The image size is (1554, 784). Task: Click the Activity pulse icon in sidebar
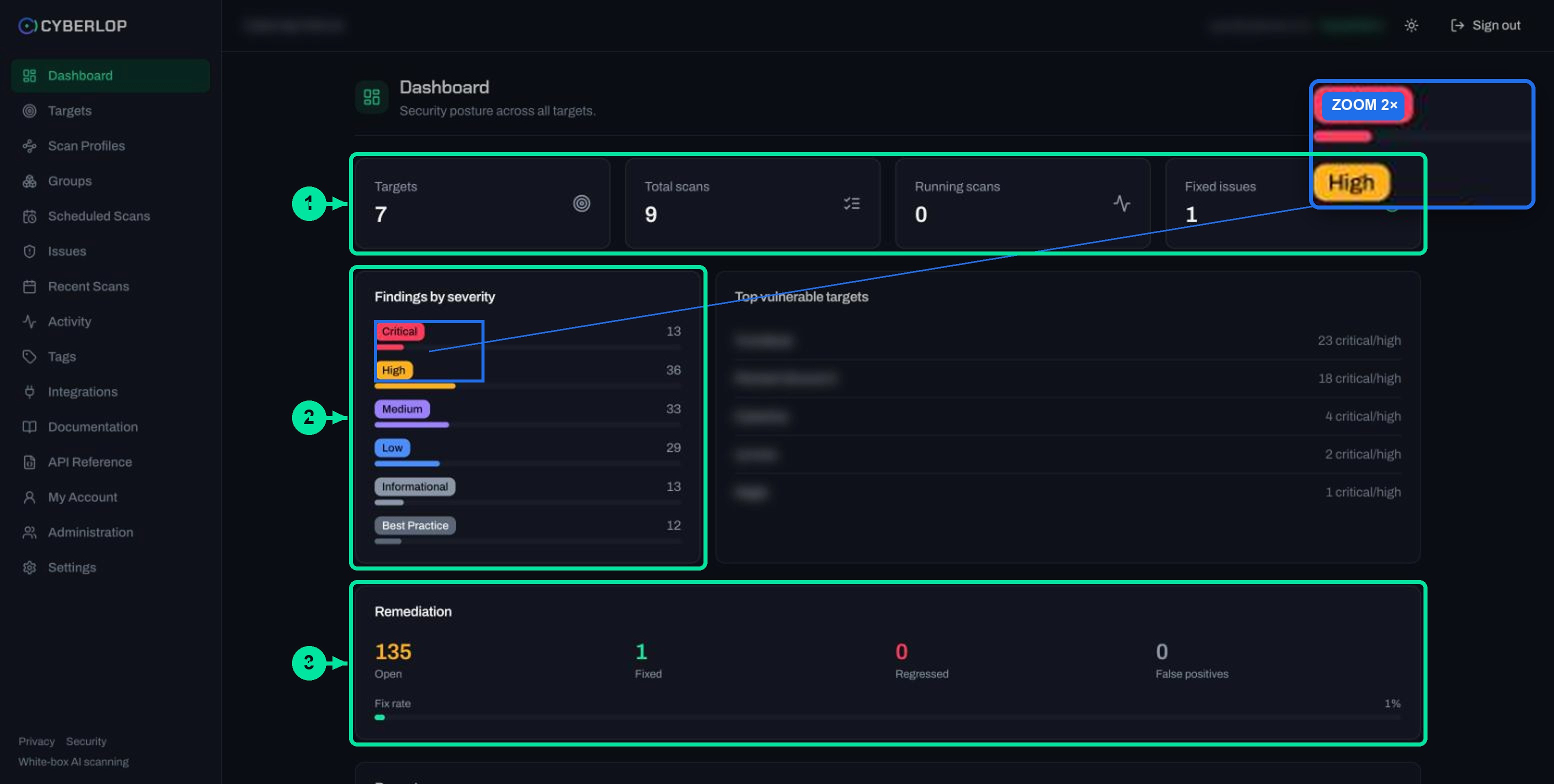(29, 321)
